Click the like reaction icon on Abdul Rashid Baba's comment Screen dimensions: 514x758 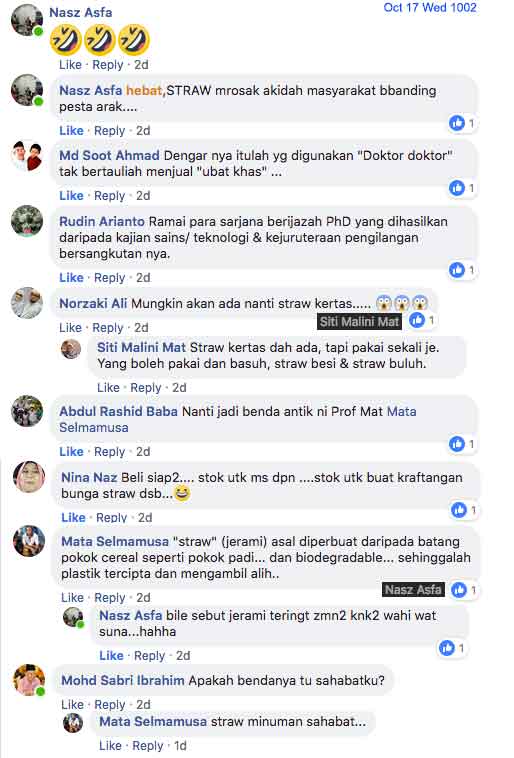coord(457,443)
